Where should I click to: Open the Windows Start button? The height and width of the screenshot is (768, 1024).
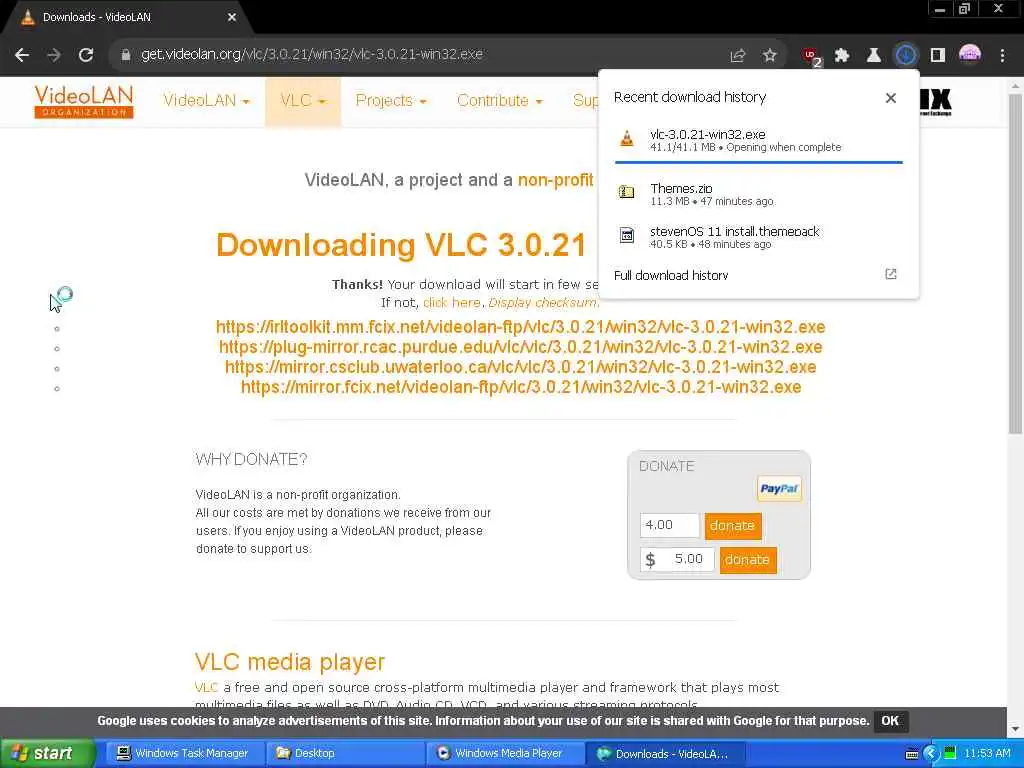pyautogui.click(x=47, y=754)
